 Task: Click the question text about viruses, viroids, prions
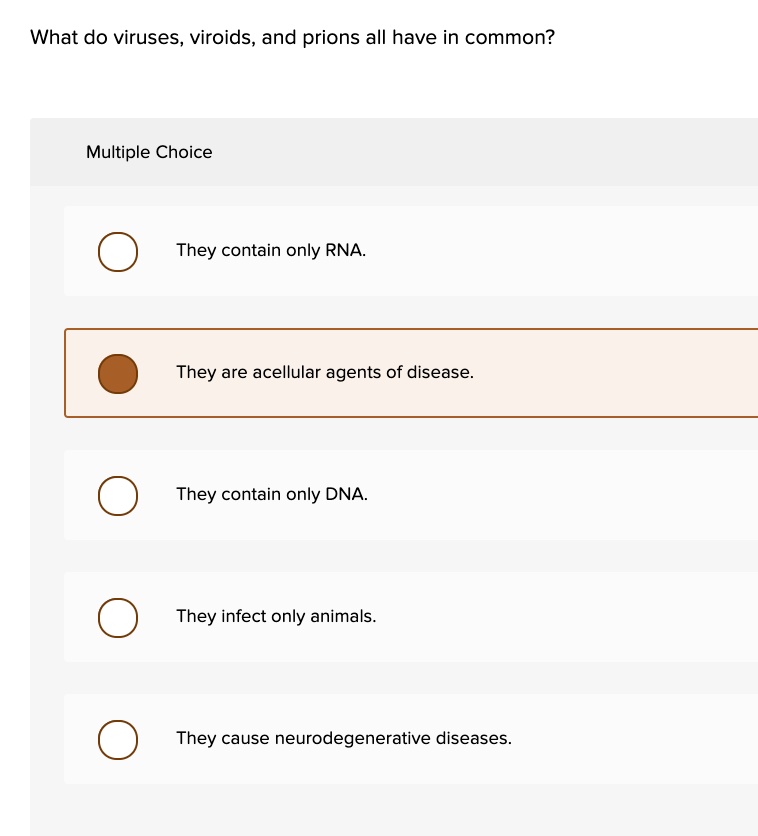pos(292,38)
